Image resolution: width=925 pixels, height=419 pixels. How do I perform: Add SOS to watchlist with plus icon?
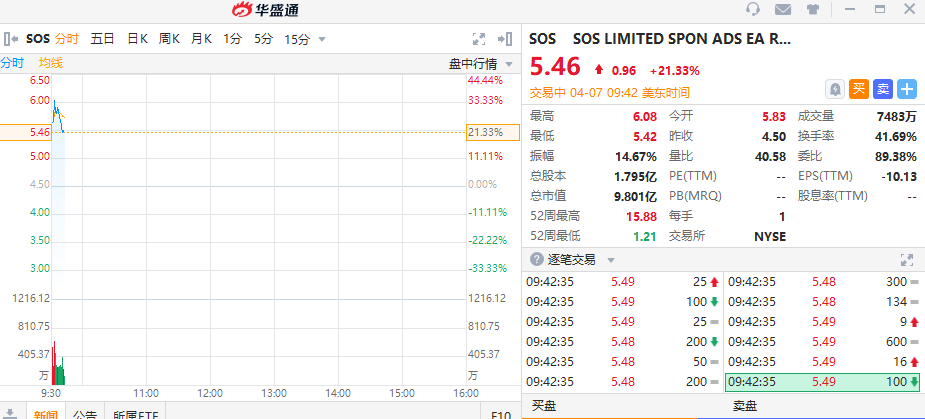[x=907, y=89]
